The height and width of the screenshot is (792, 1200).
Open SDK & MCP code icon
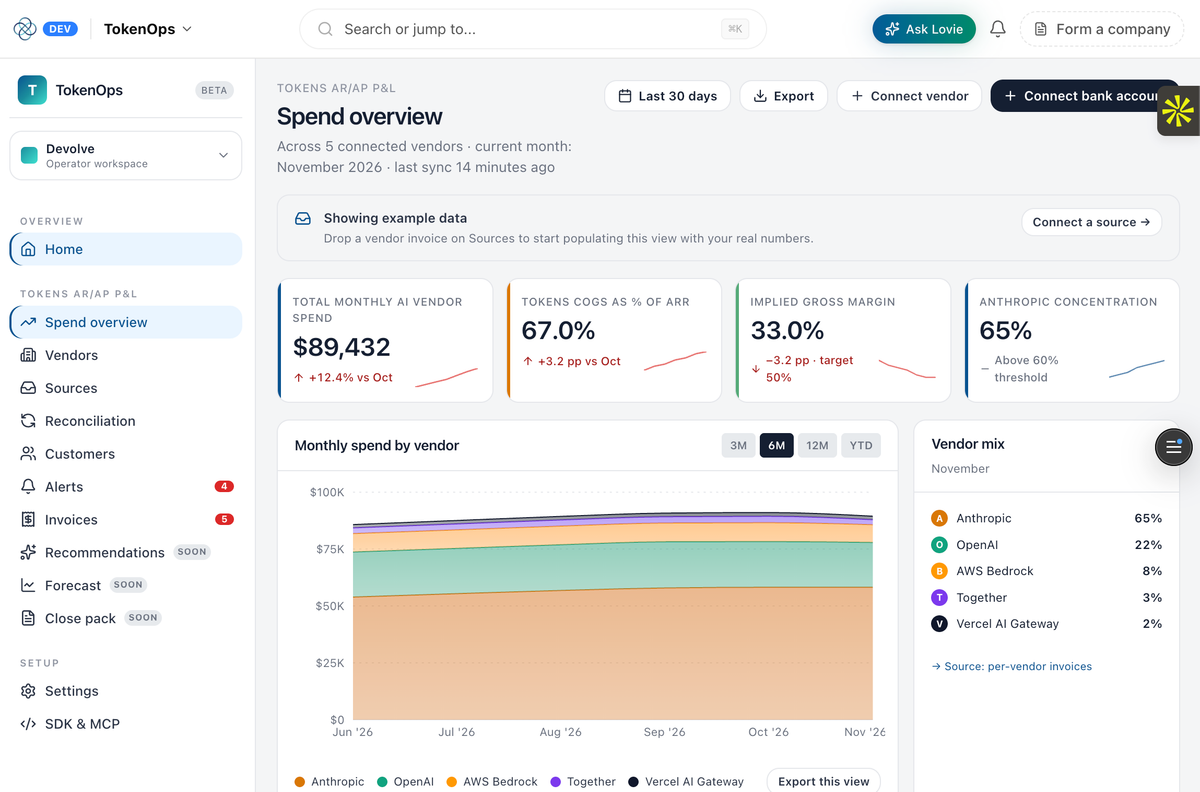[x=28, y=724]
